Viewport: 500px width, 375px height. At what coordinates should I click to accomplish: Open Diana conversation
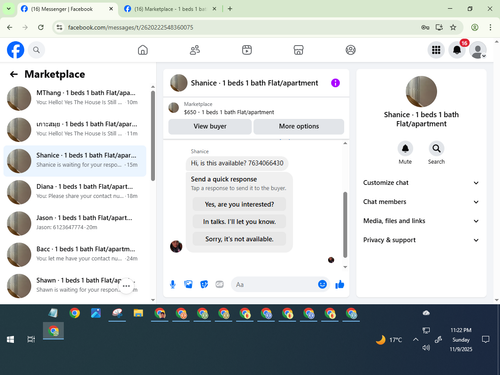pyautogui.click(x=75, y=192)
